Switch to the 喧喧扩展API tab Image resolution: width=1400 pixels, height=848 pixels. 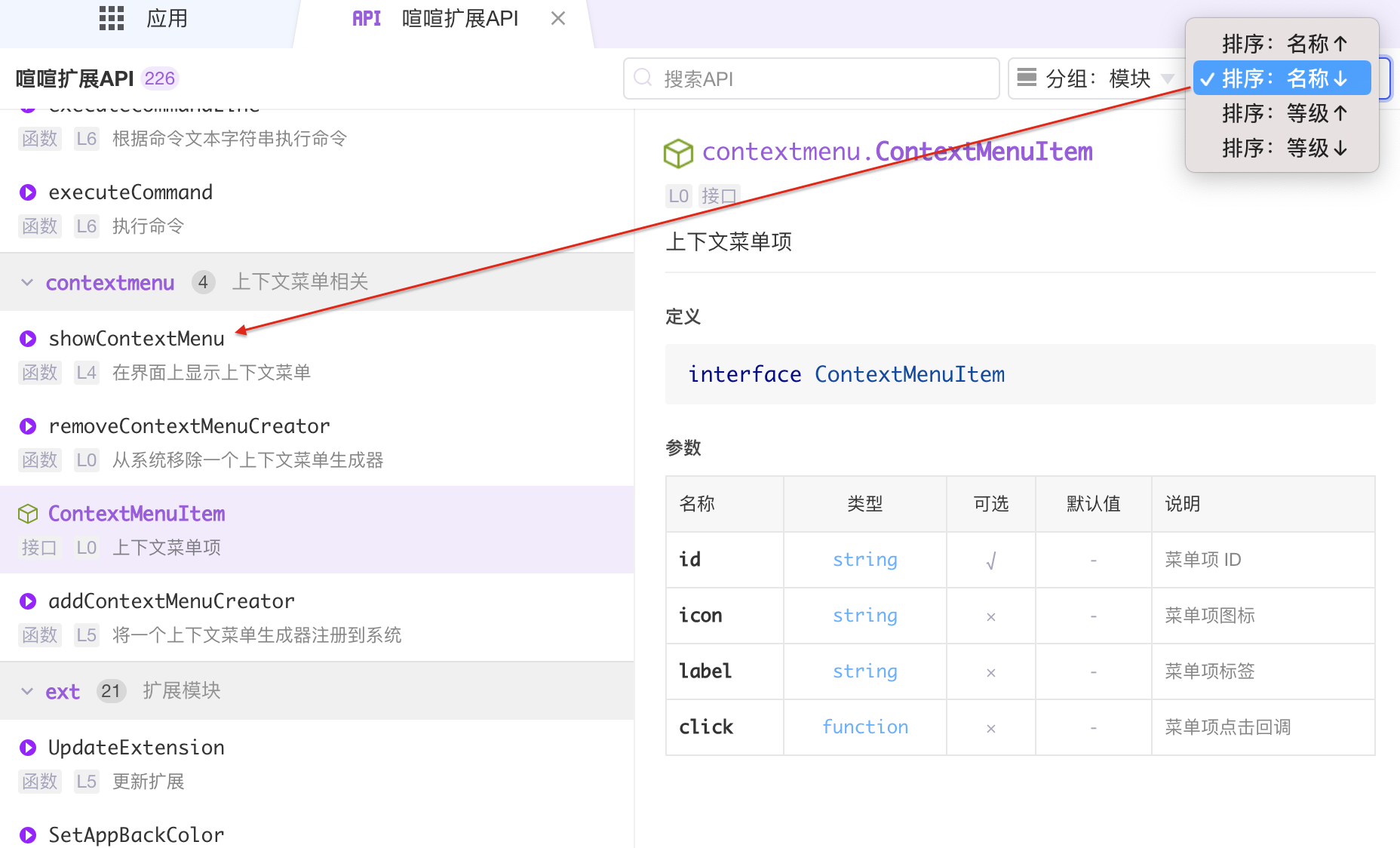pos(445,19)
